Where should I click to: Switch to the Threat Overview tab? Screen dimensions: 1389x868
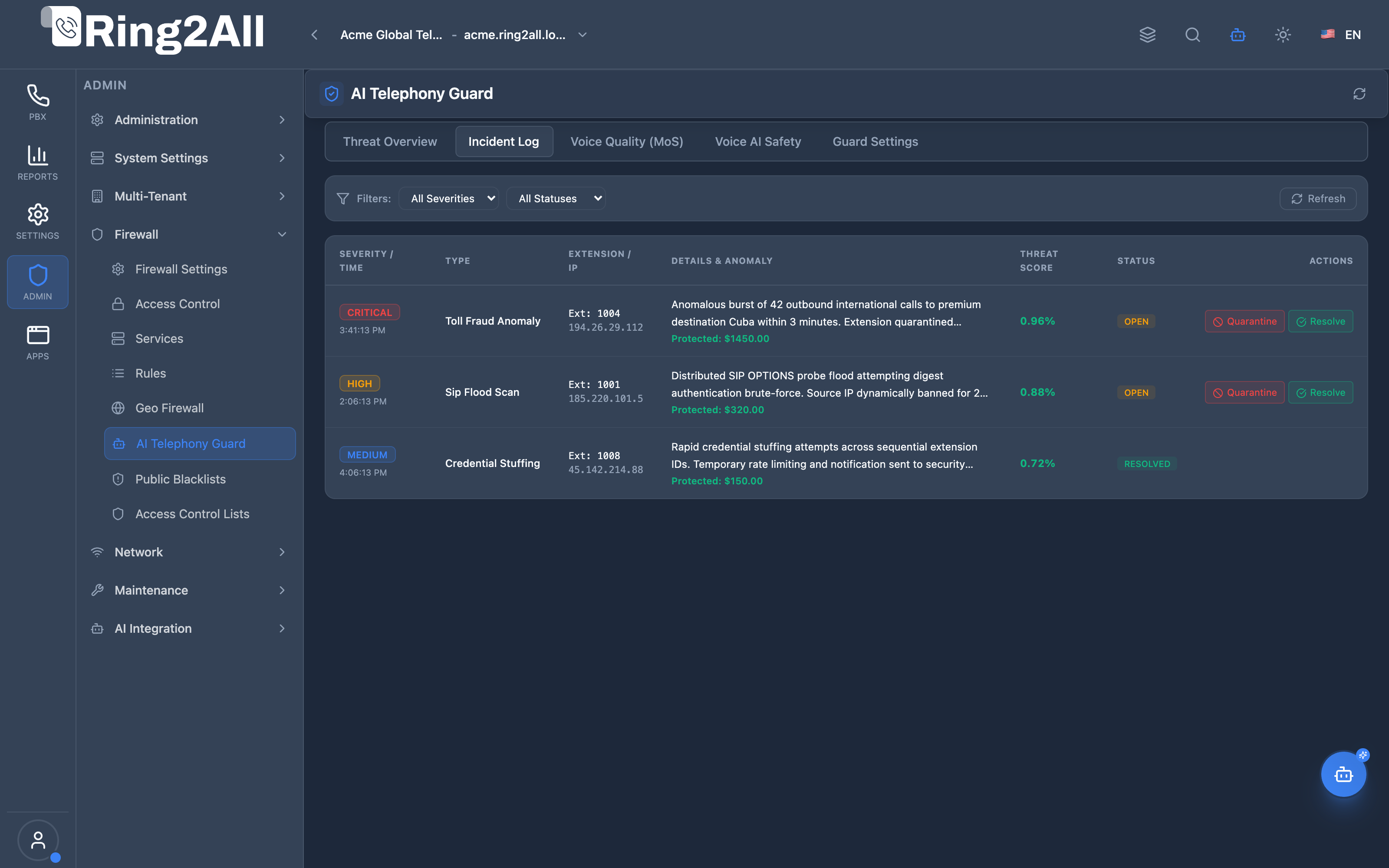tap(390, 141)
